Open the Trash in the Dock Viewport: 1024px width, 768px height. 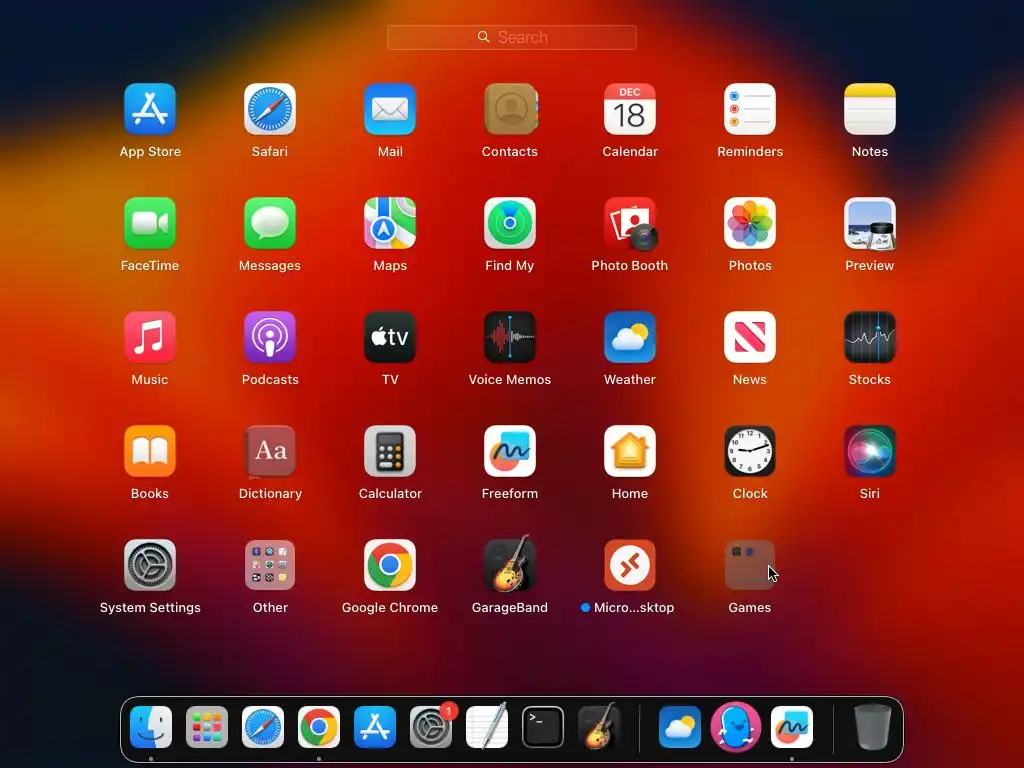point(873,726)
